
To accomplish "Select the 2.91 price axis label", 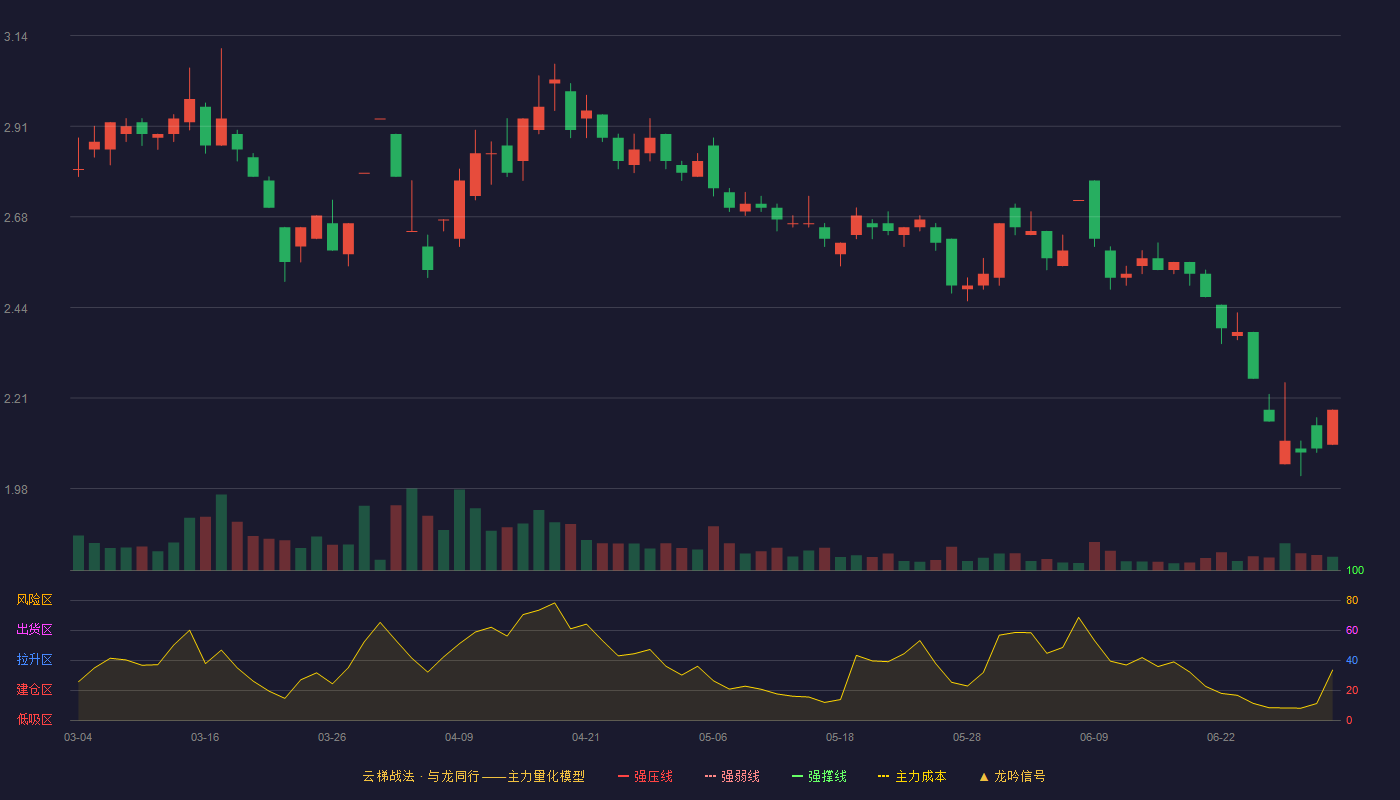I will click(15, 128).
